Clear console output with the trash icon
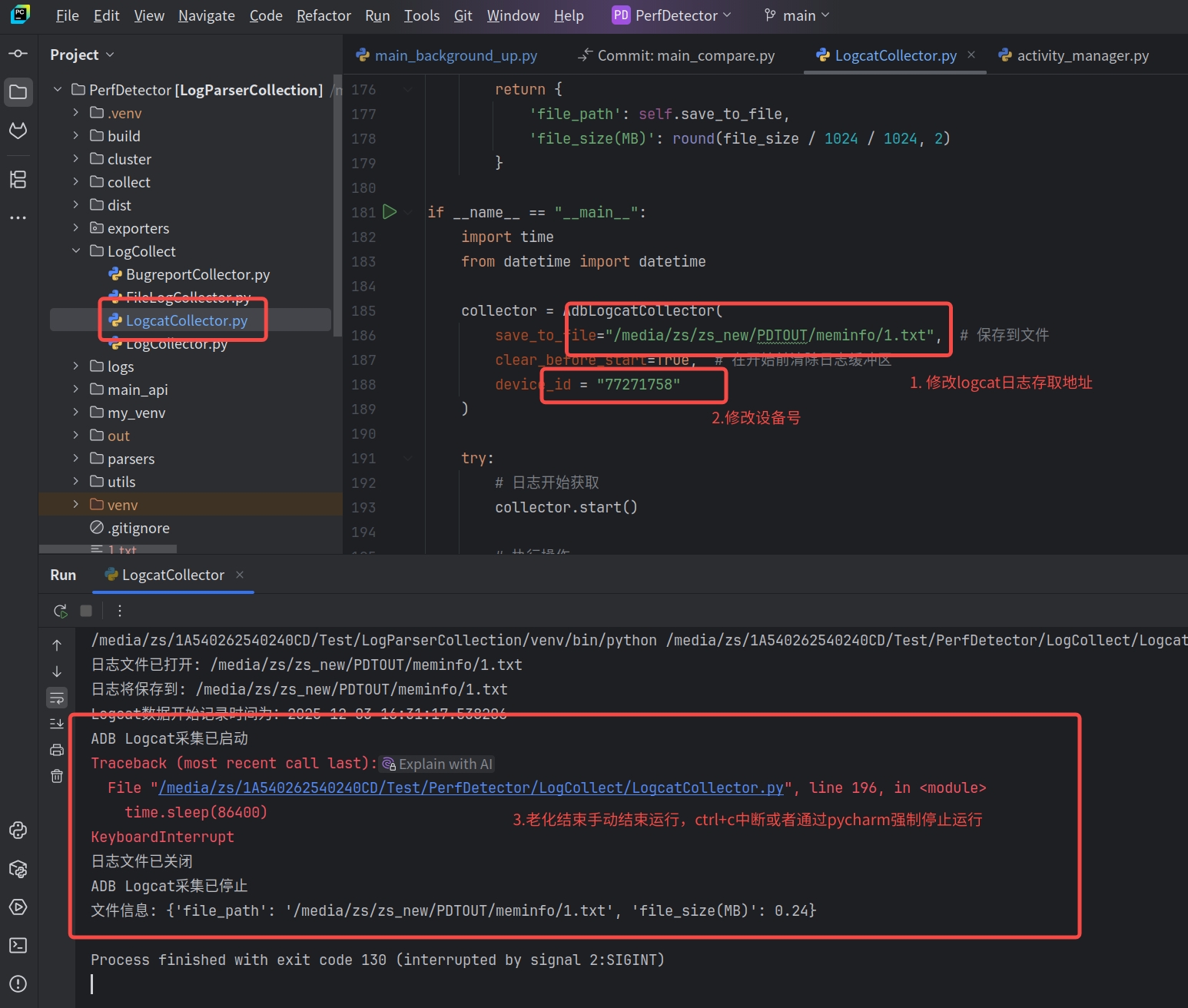This screenshot has width=1188, height=1008. pos(57,776)
